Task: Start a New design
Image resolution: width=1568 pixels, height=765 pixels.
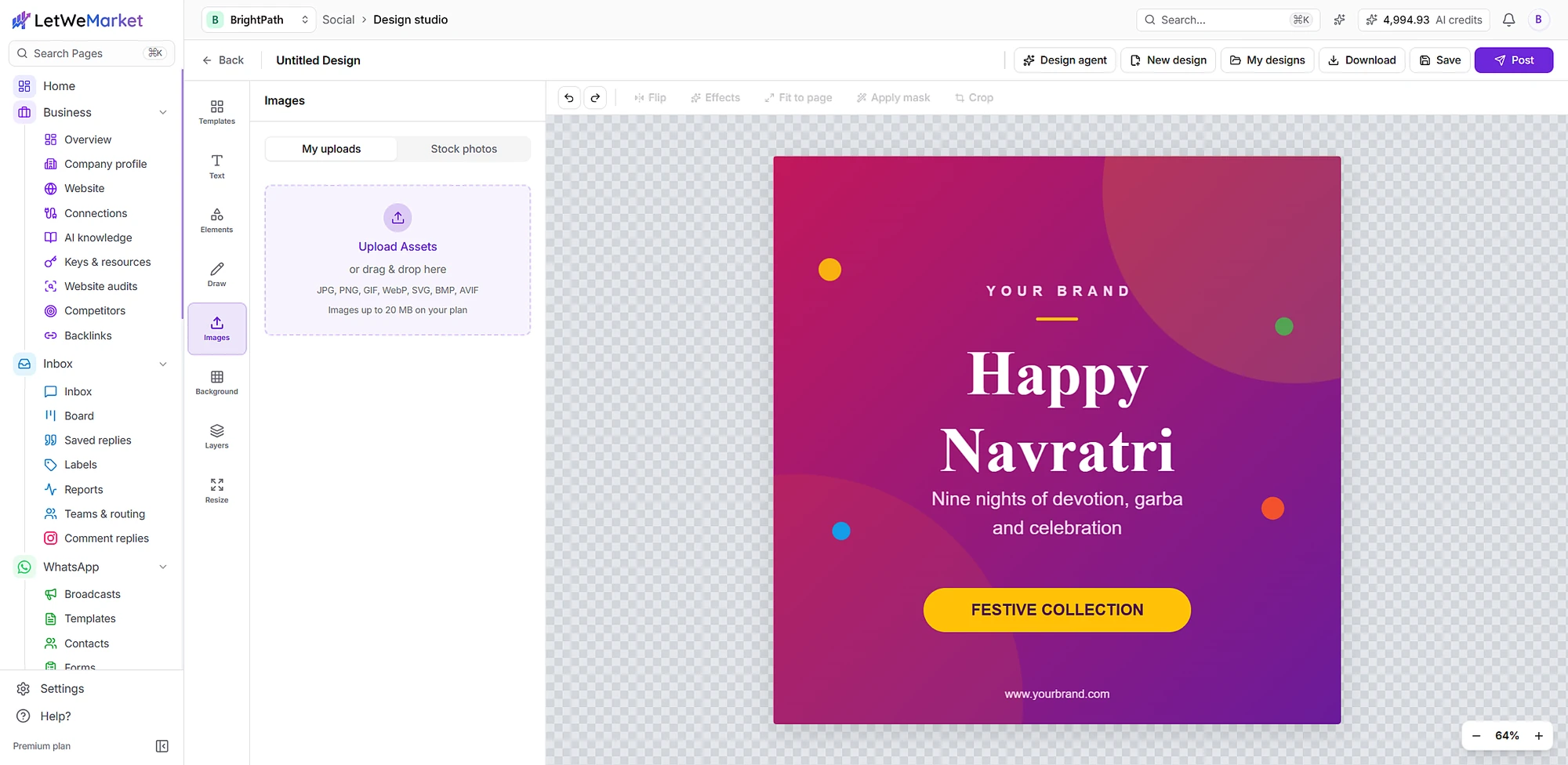Action: click(1168, 60)
